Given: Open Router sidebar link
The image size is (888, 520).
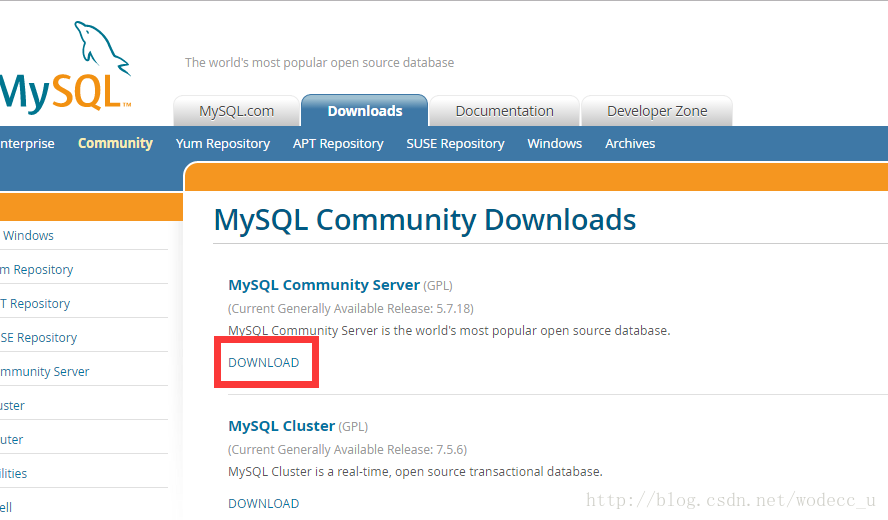Looking at the screenshot, I should 11,440.
